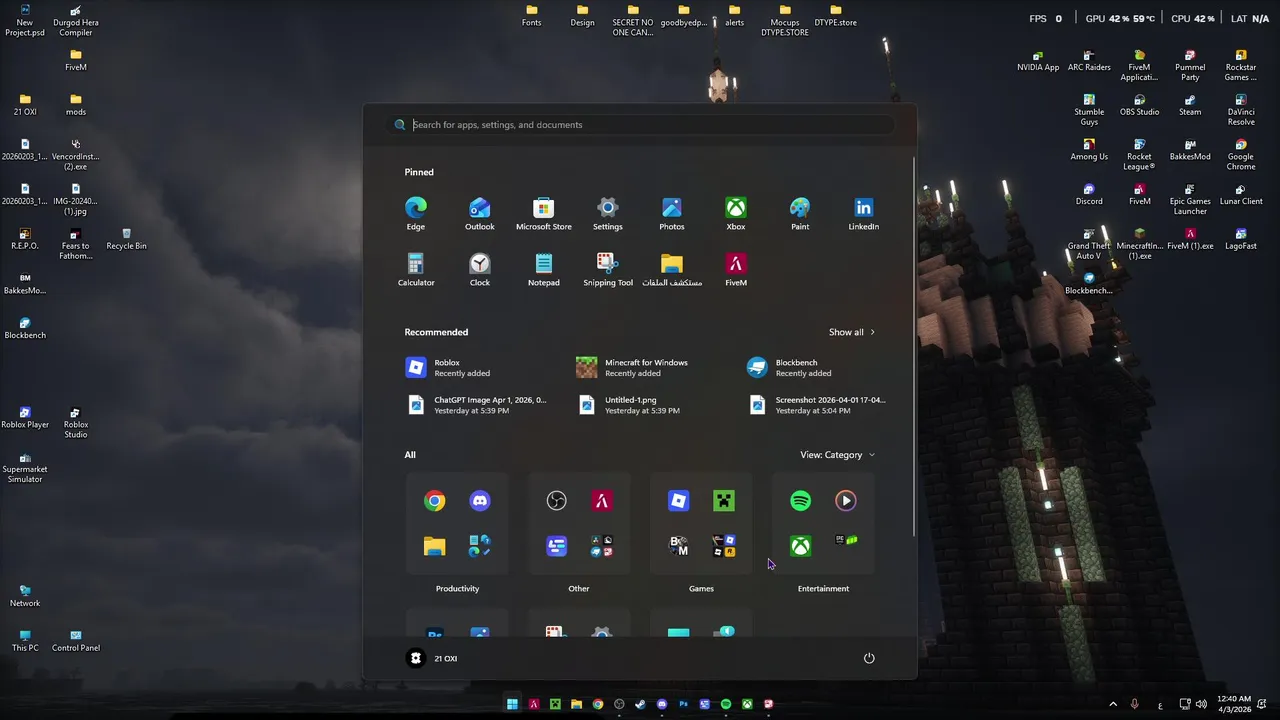The height and width of the screenshot is (720, 1280).
Task: Open the clock and date on taskbar
Action: click(x=1235, y=704)
